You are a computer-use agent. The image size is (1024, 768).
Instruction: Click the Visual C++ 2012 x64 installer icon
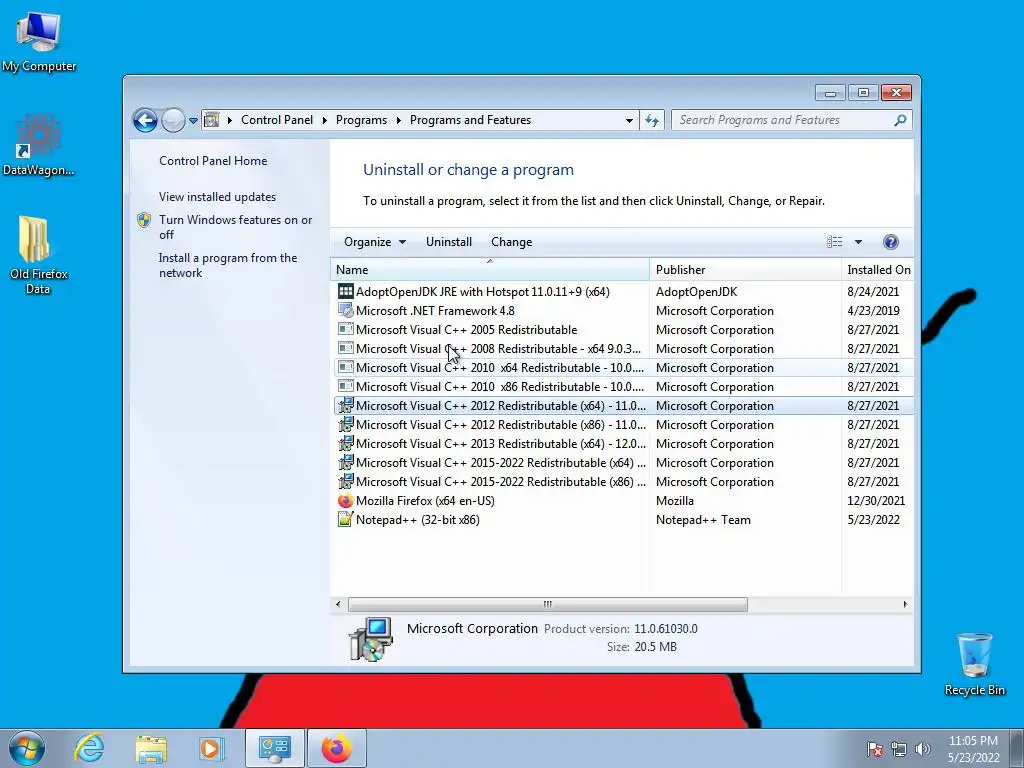point(345,406)
